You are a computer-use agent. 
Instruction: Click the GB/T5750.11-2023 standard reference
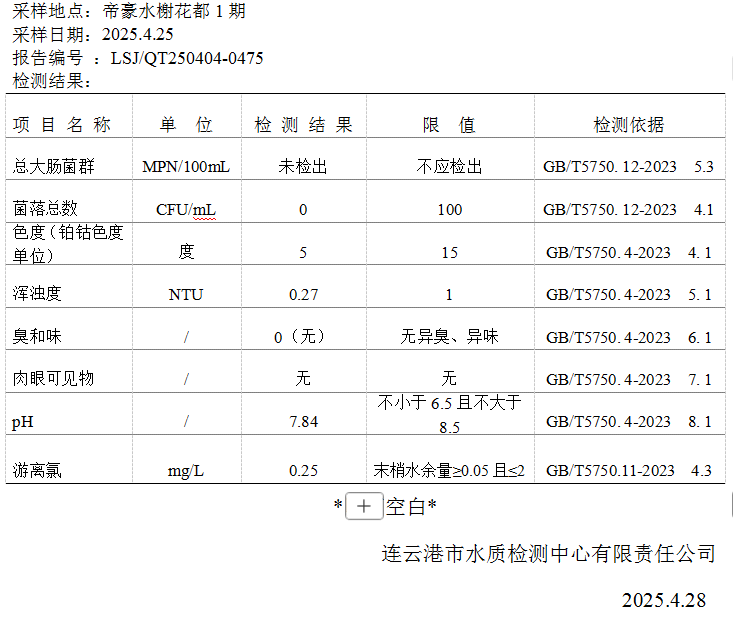pos(610,470)
